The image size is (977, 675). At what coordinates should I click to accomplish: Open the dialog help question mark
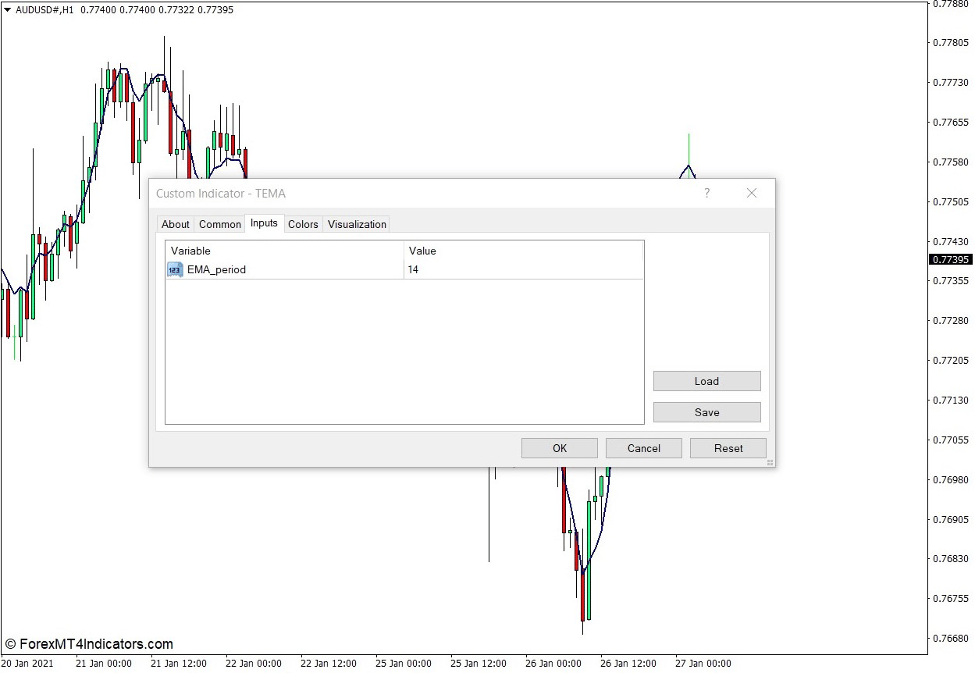tap(706, 193)
